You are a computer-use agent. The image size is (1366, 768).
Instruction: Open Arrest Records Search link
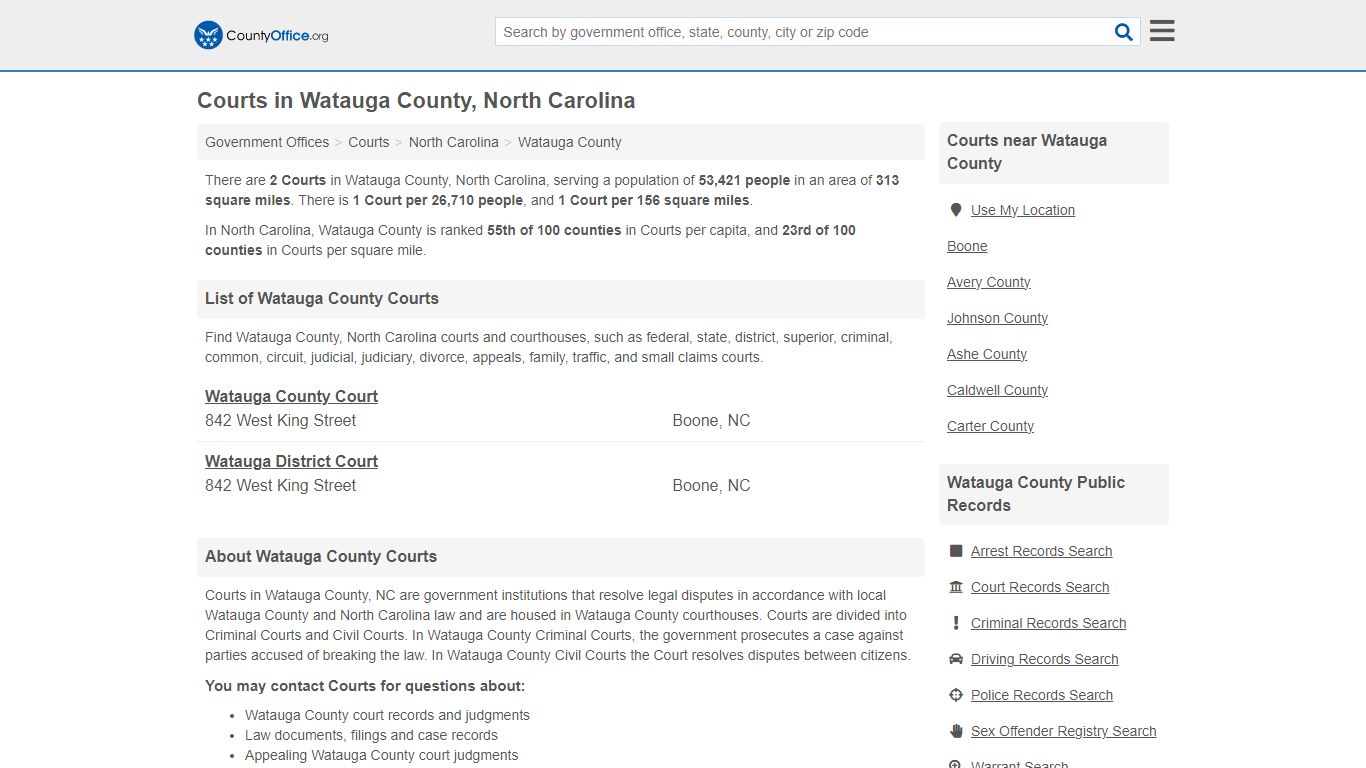click(1042, 551)
